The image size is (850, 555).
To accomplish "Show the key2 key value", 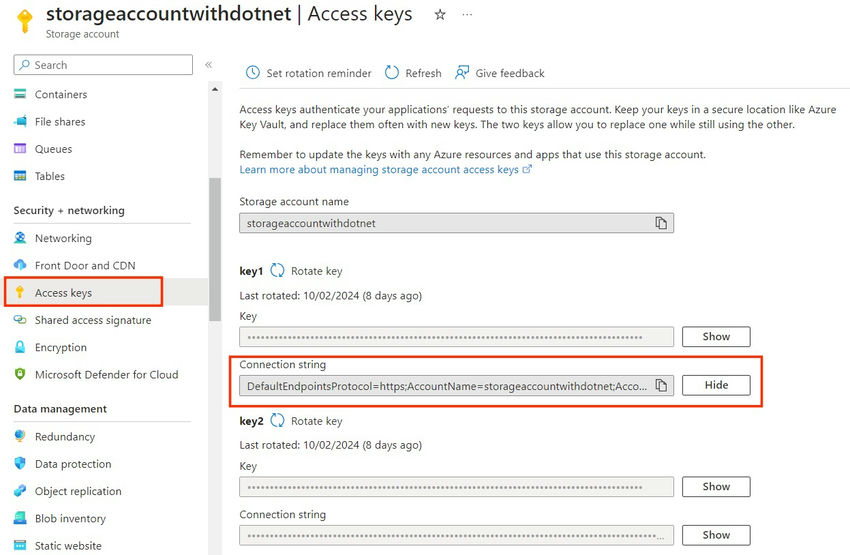I will tap(716, 487).
